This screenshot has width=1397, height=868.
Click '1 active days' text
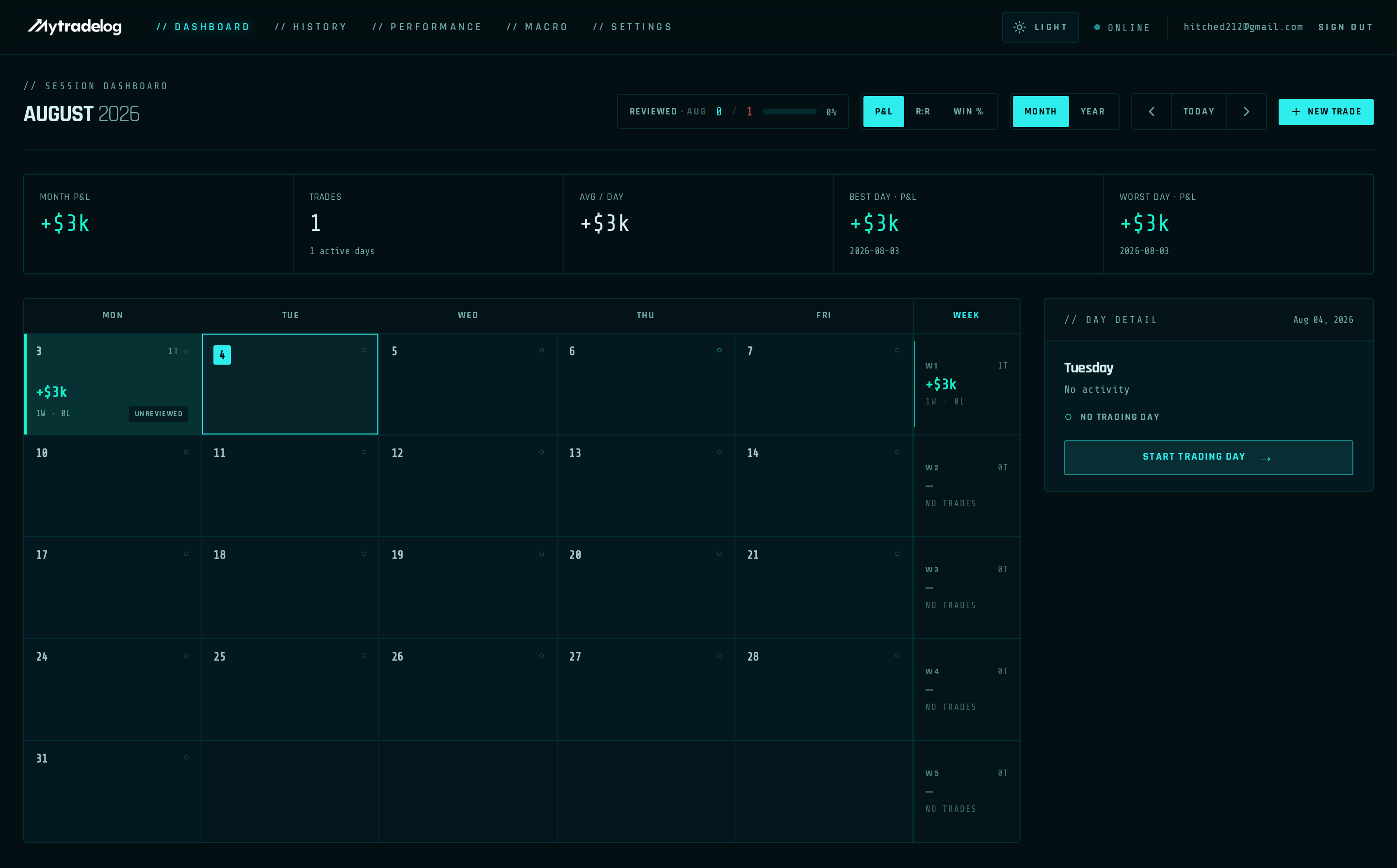click(341, 251)
